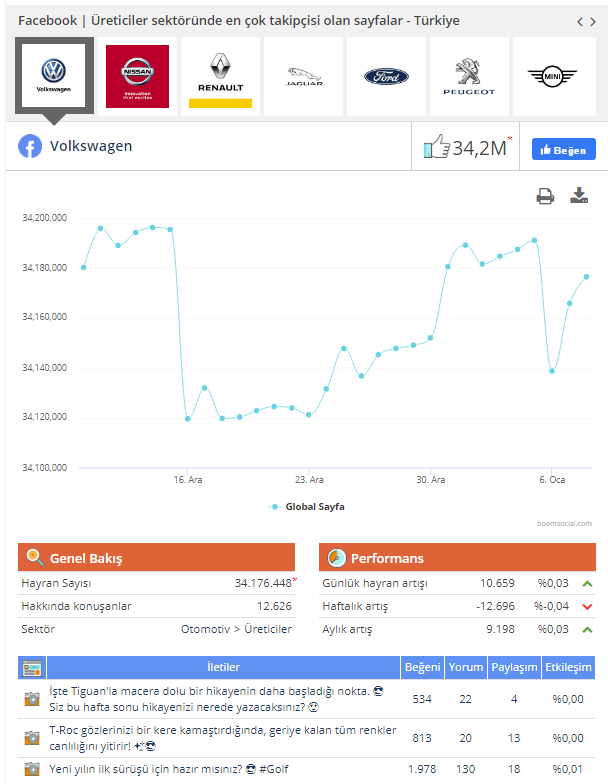This screenshot has height=784, width=608.
Task: Sort by Paylaşım column header
Action: point(514,668)
